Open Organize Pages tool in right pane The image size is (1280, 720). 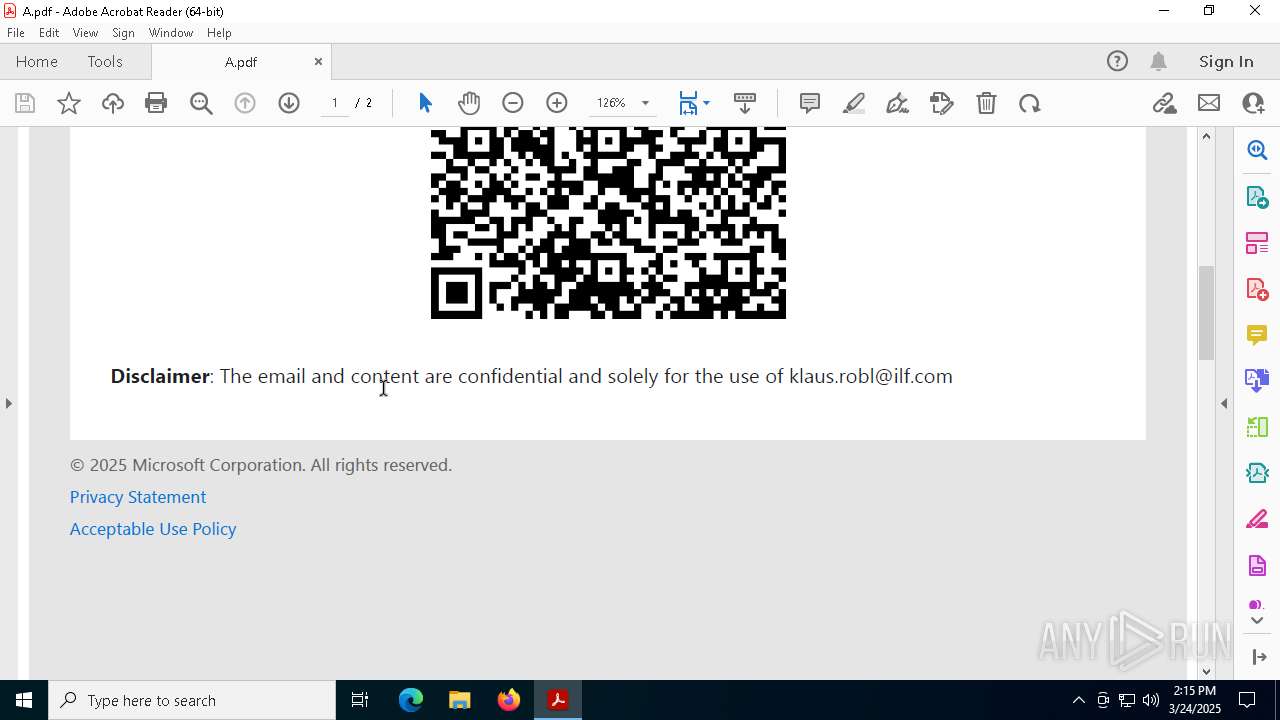coord(1257,242)
